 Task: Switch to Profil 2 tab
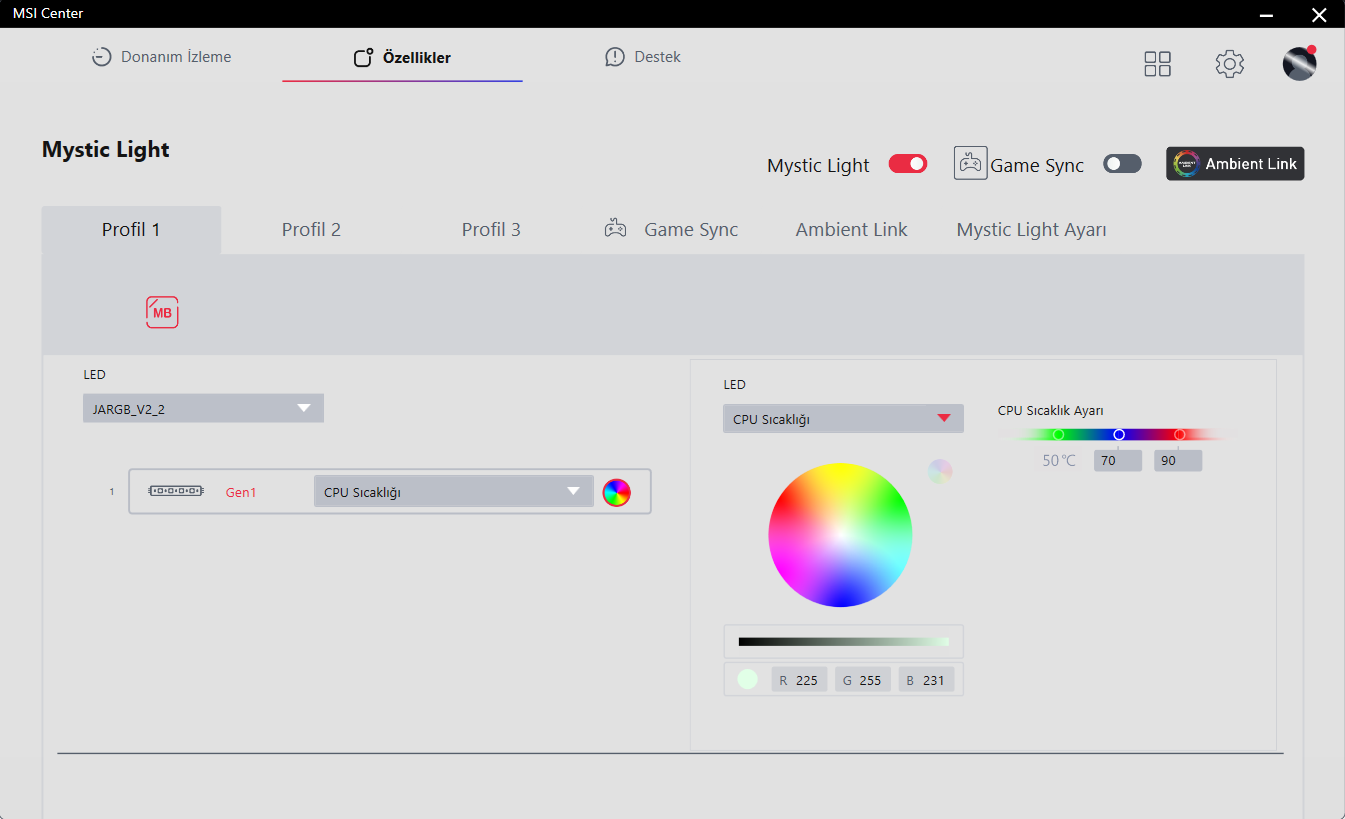coord(311,230)
